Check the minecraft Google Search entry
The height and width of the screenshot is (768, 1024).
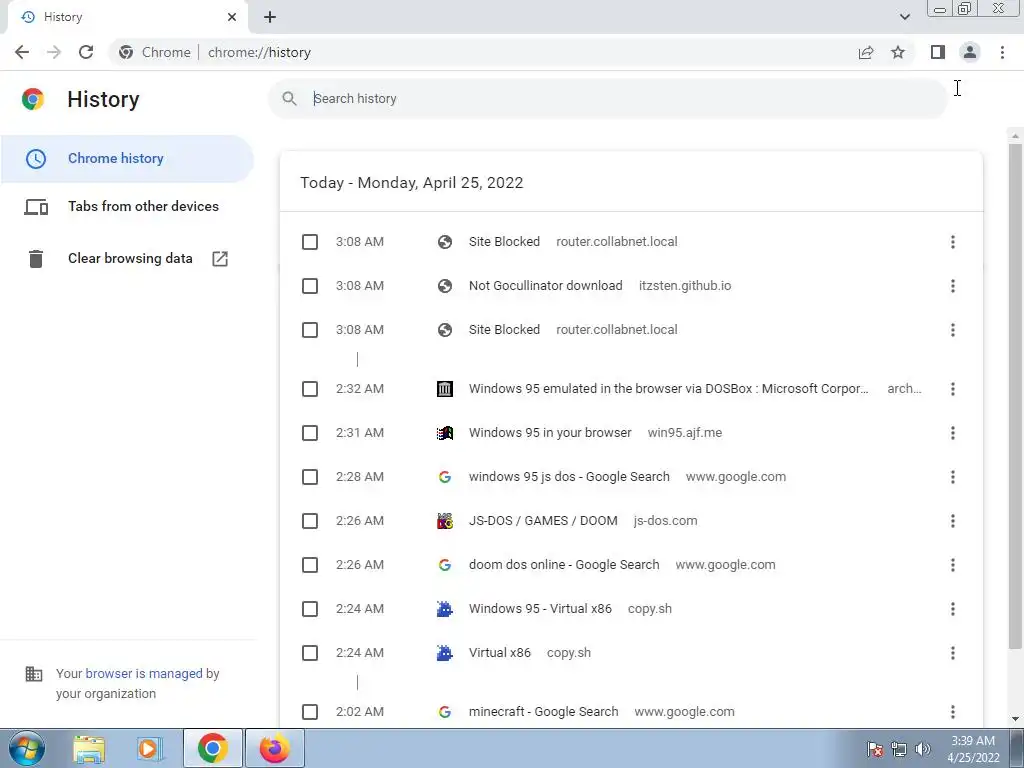tap(310, 712)
